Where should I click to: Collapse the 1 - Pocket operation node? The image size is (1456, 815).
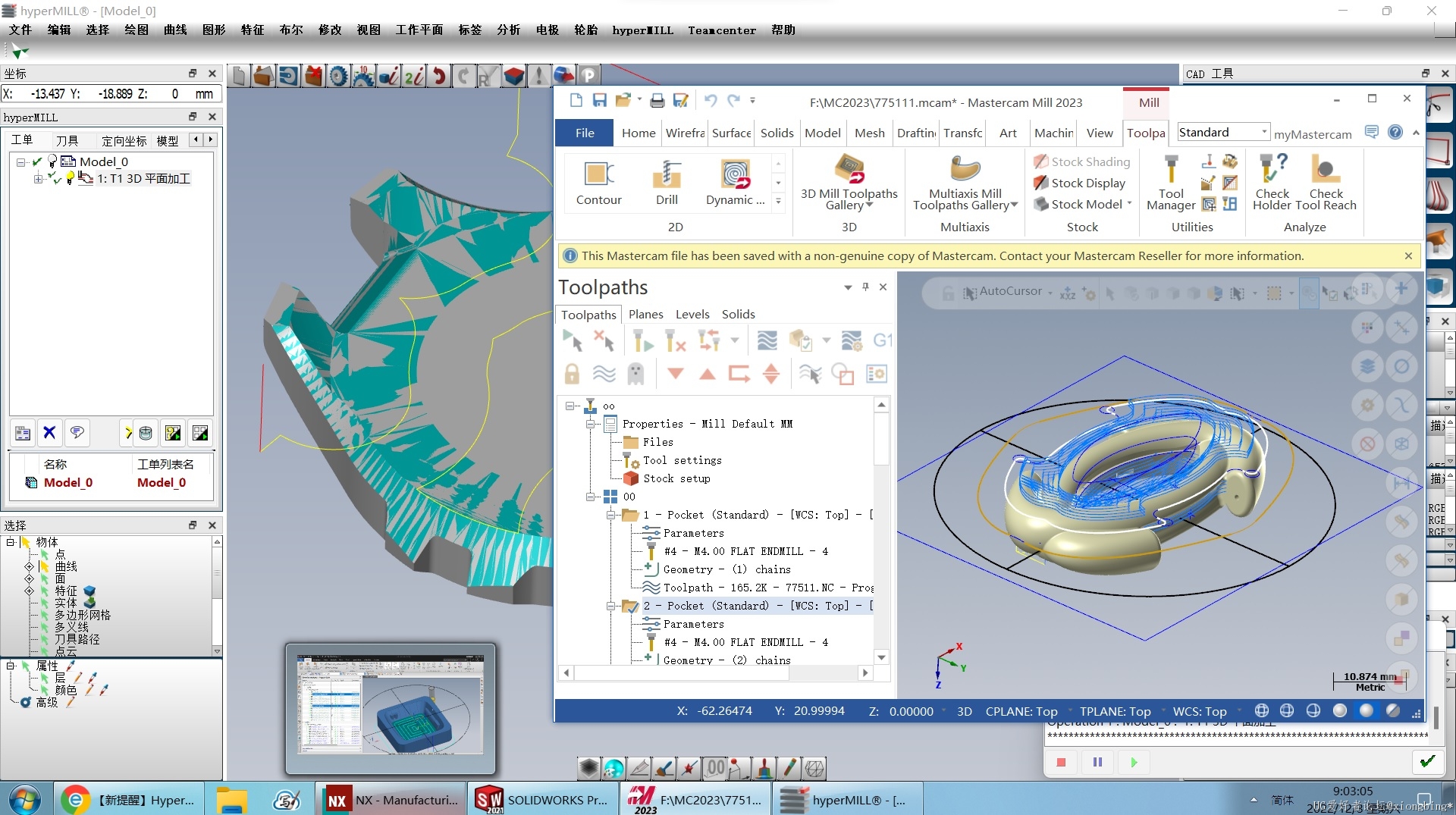click(x=610, y=515)
